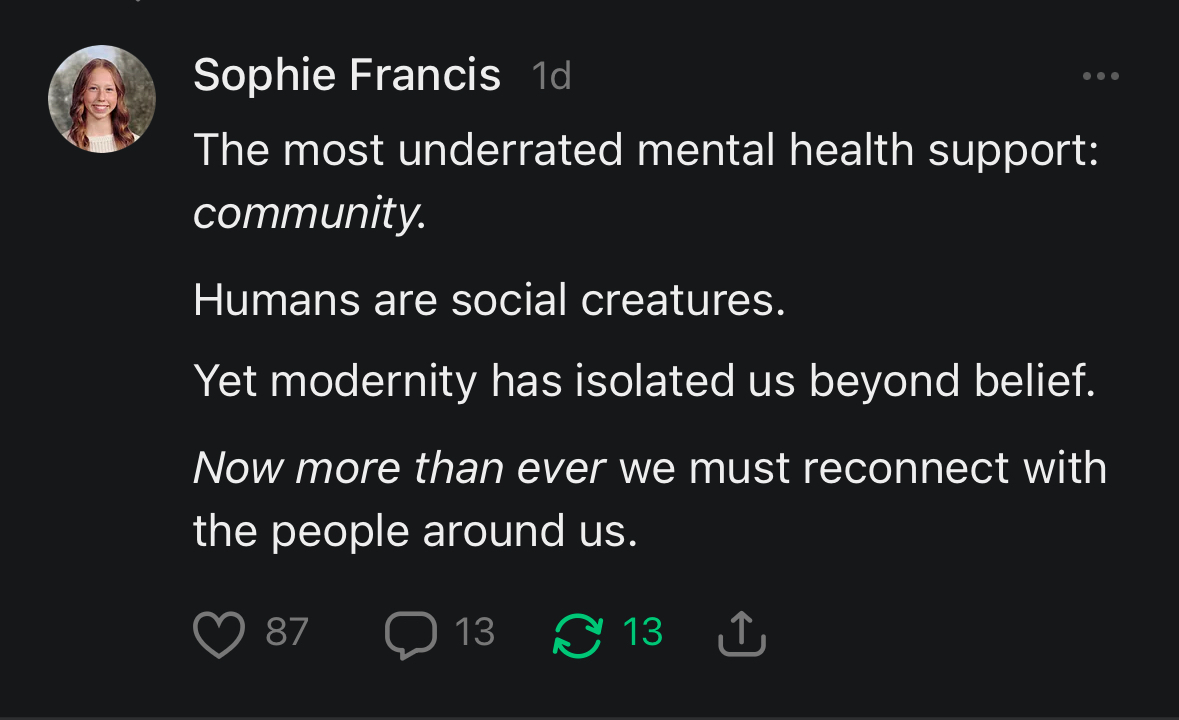Click the words "we must reconnect with"

click(863, 468)
